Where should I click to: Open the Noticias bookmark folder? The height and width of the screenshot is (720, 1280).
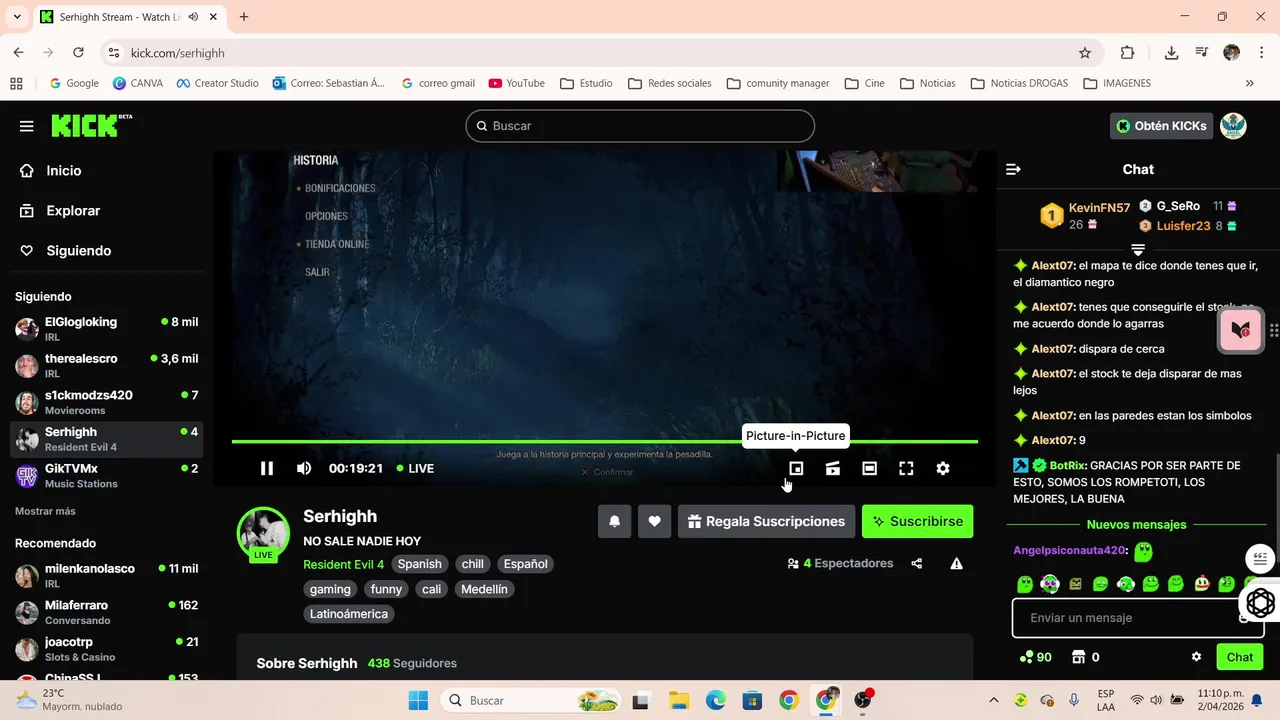[927, 83]
